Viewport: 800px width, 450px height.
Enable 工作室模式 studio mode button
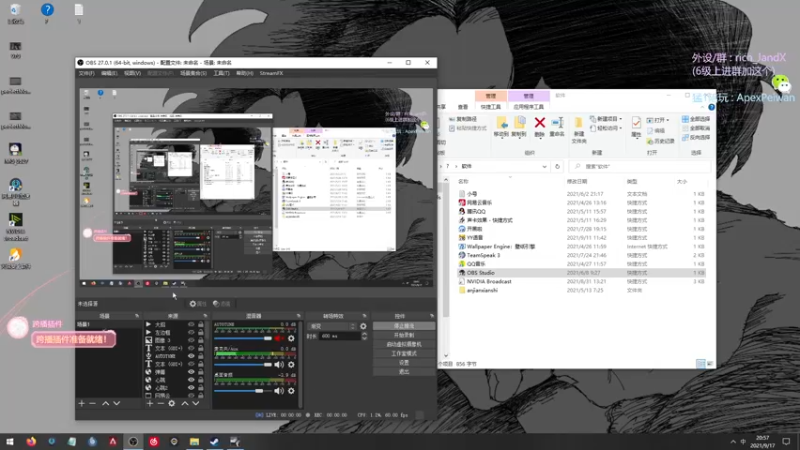pyautogui.click(x=404, y=354)
